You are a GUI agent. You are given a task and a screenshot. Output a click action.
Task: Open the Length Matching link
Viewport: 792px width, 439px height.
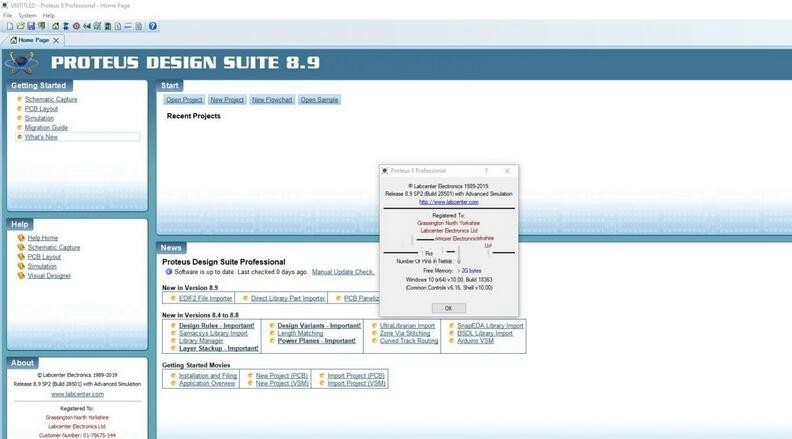pyautogui.click(x=300, y=333)
